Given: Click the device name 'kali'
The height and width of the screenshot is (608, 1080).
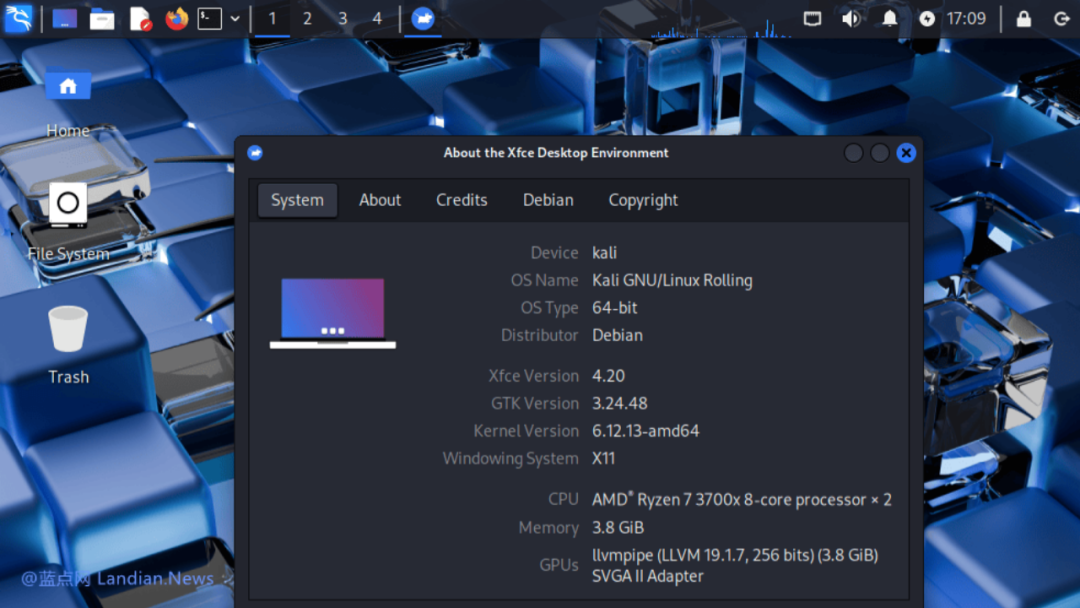Looking at the screenshot, I should [x=604, y=253].
